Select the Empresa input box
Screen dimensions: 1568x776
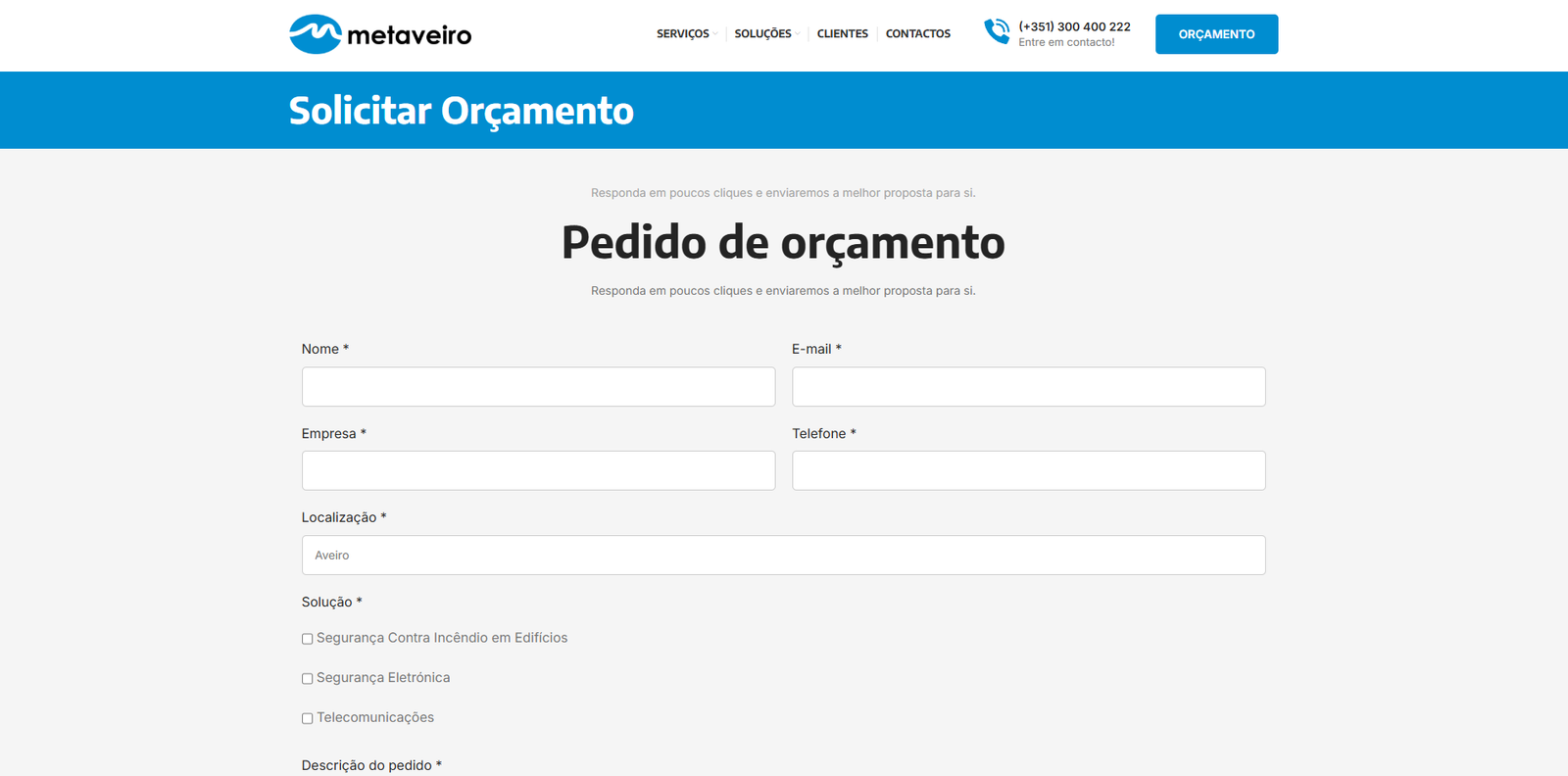pyautogui.click(x=538, y=471)
